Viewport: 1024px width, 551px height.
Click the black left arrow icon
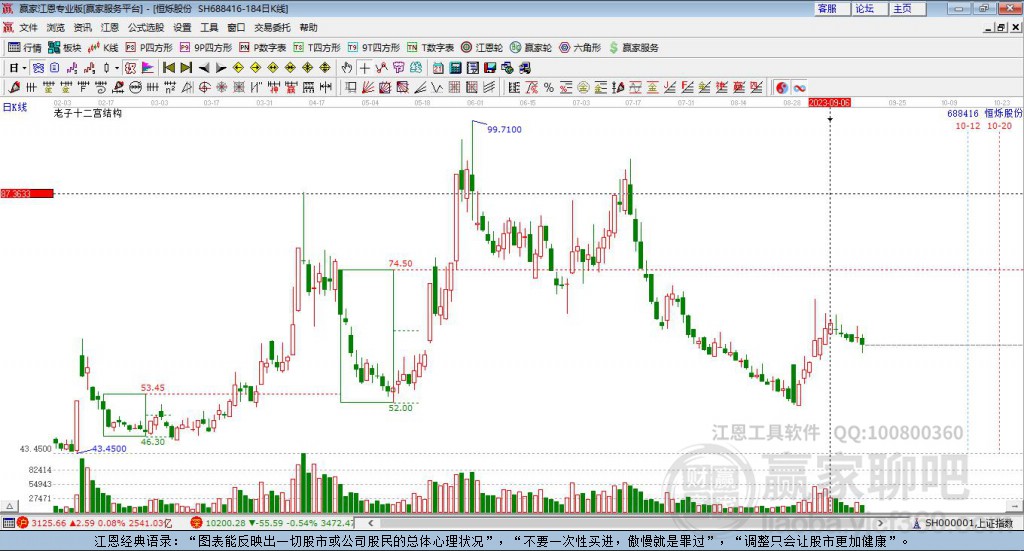coord(204,68)
